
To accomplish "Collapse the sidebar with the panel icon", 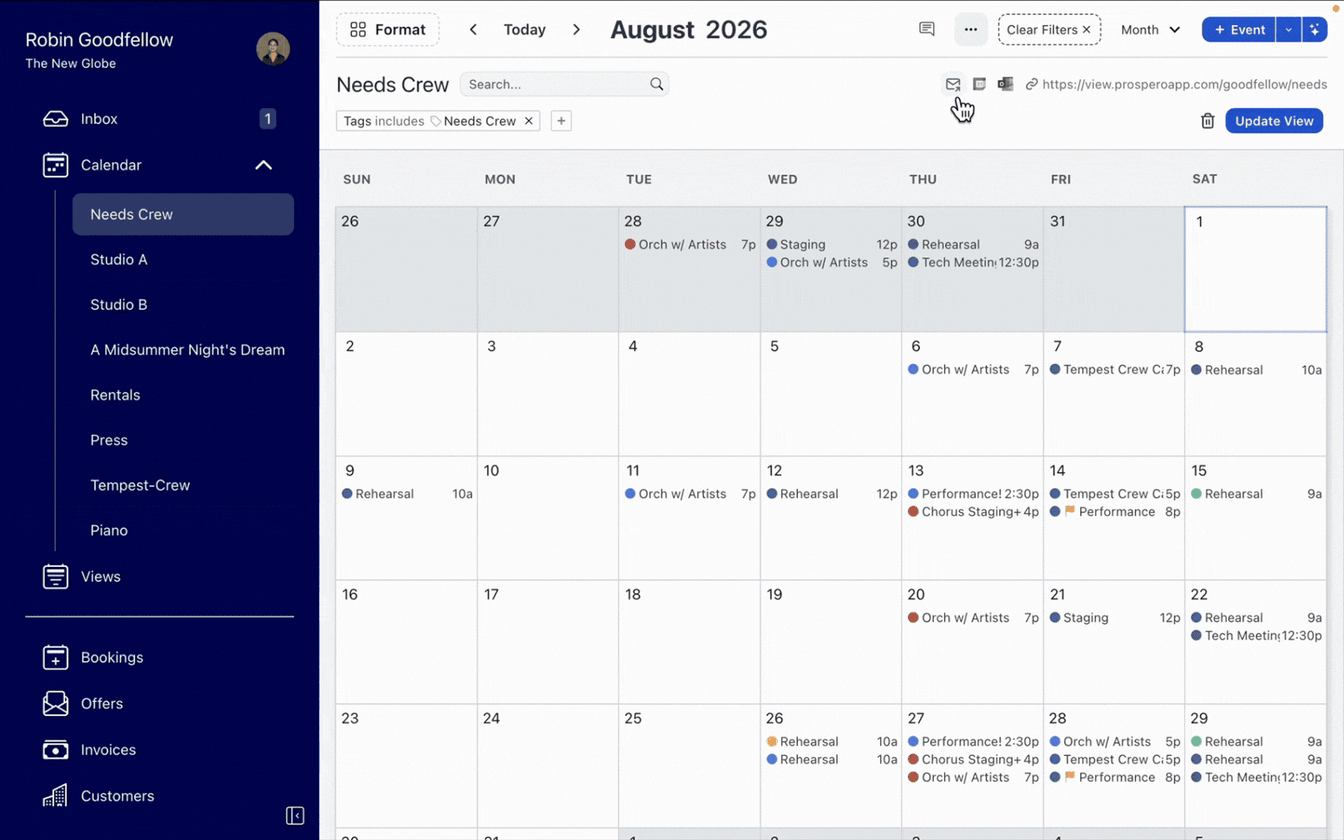I will [295, 816].
